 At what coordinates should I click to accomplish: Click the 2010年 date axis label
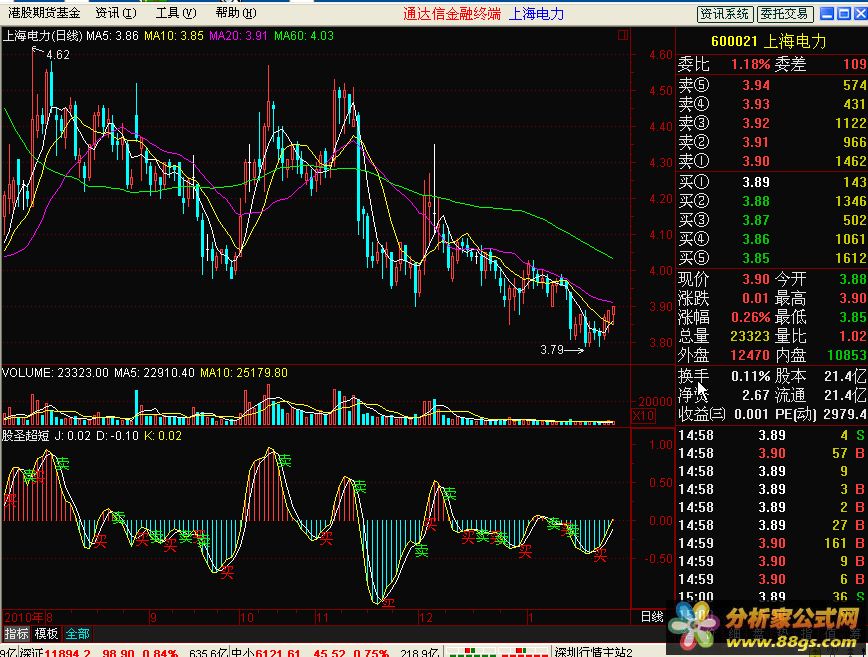tap(24, 617)
